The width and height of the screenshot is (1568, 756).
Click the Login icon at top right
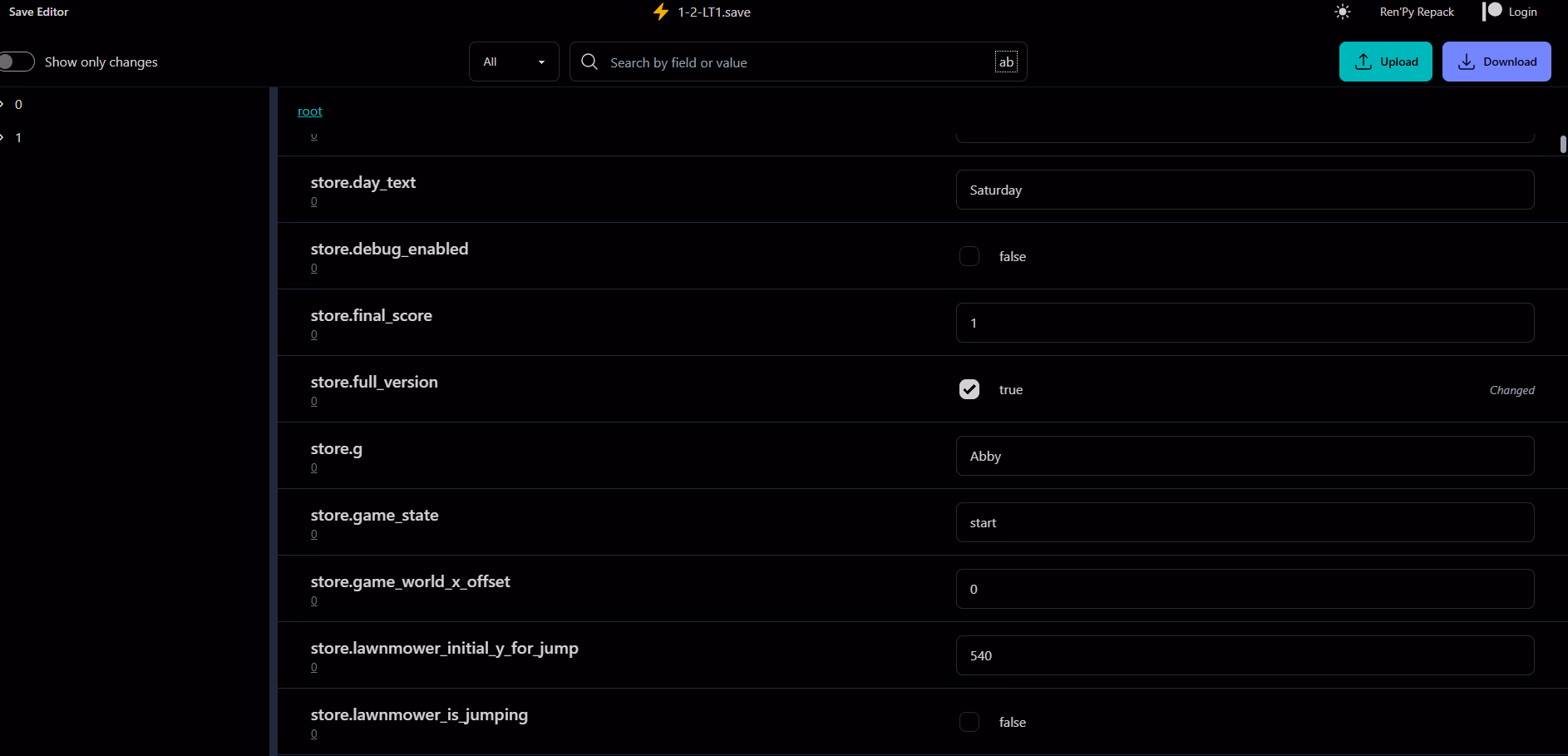click(x=1492, y=12)
